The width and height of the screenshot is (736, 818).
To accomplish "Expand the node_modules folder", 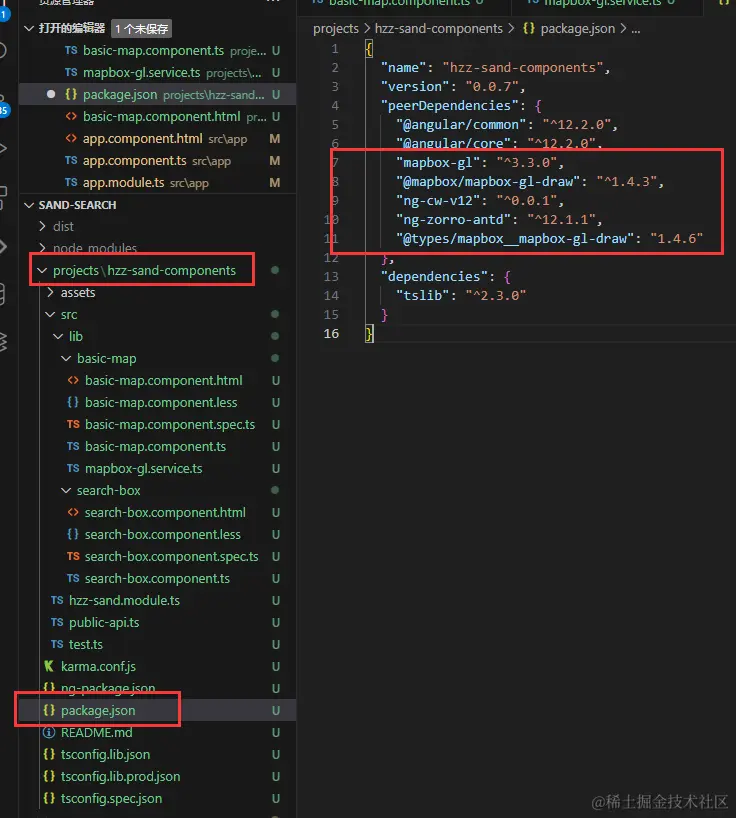I will click(157, 248).
